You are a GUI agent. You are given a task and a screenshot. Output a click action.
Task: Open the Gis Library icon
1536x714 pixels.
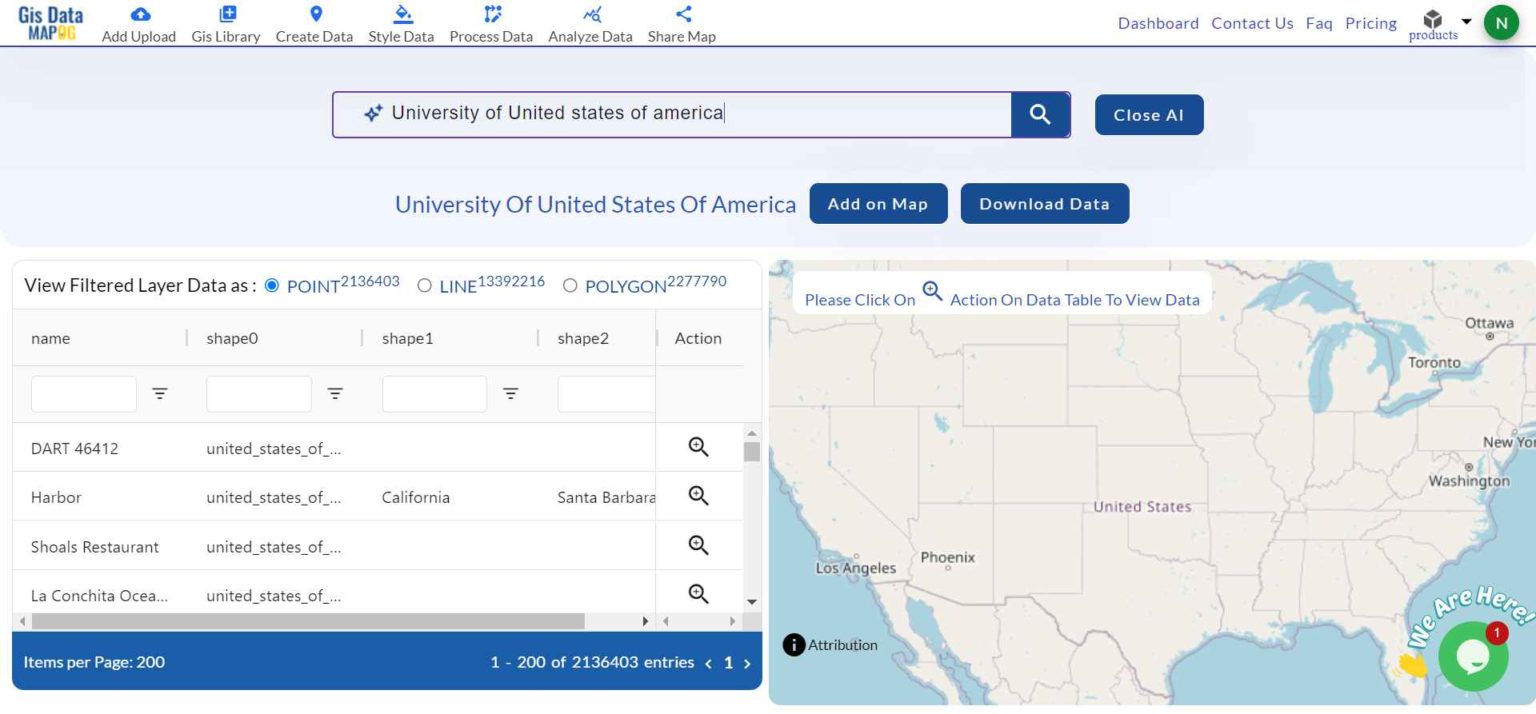[x=227, y=14]
